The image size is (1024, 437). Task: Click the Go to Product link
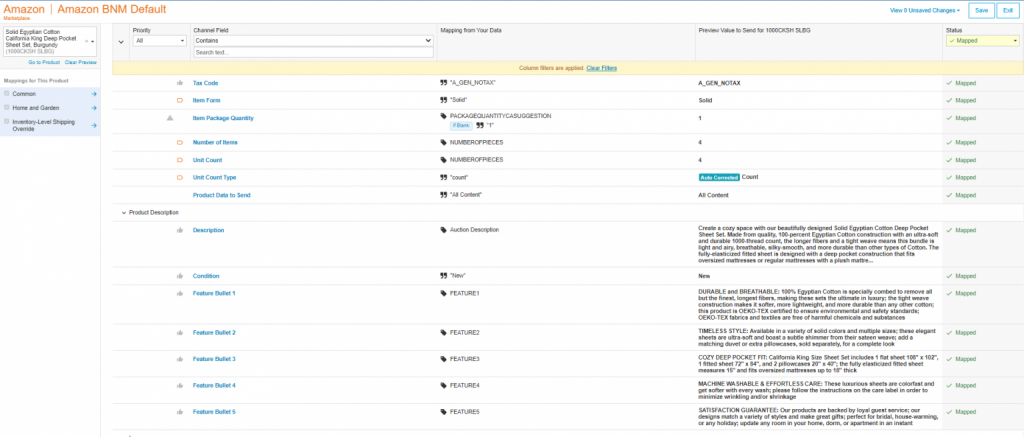44,62
